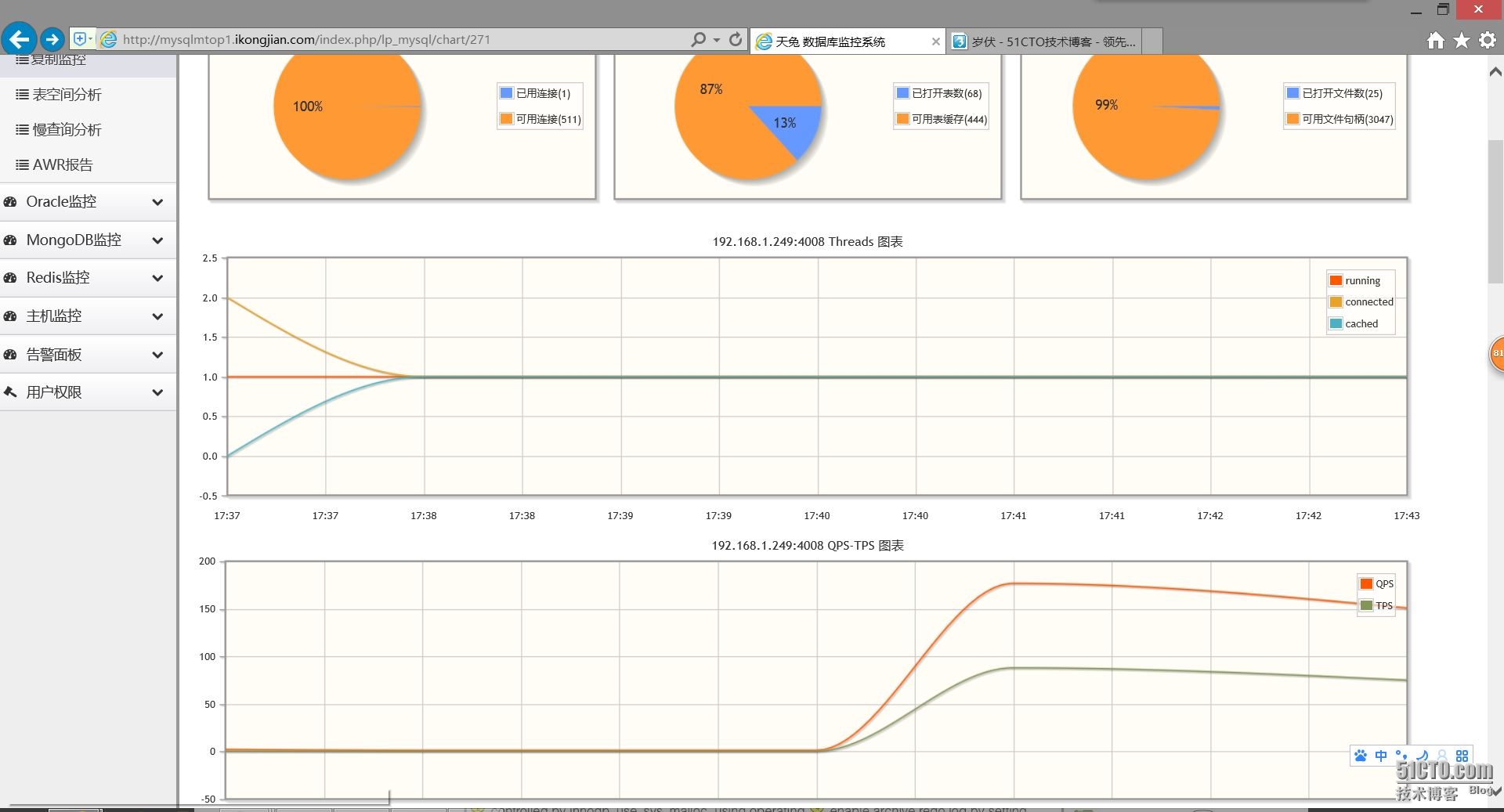Click the shield icon in the address bar

79,38
